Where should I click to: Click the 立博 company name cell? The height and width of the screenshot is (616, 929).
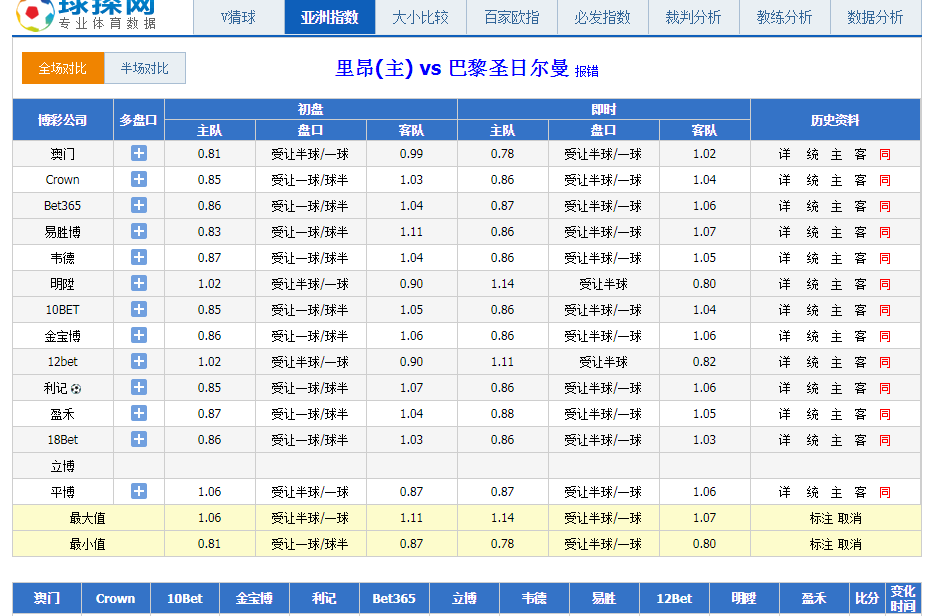(x=63, y=466)
